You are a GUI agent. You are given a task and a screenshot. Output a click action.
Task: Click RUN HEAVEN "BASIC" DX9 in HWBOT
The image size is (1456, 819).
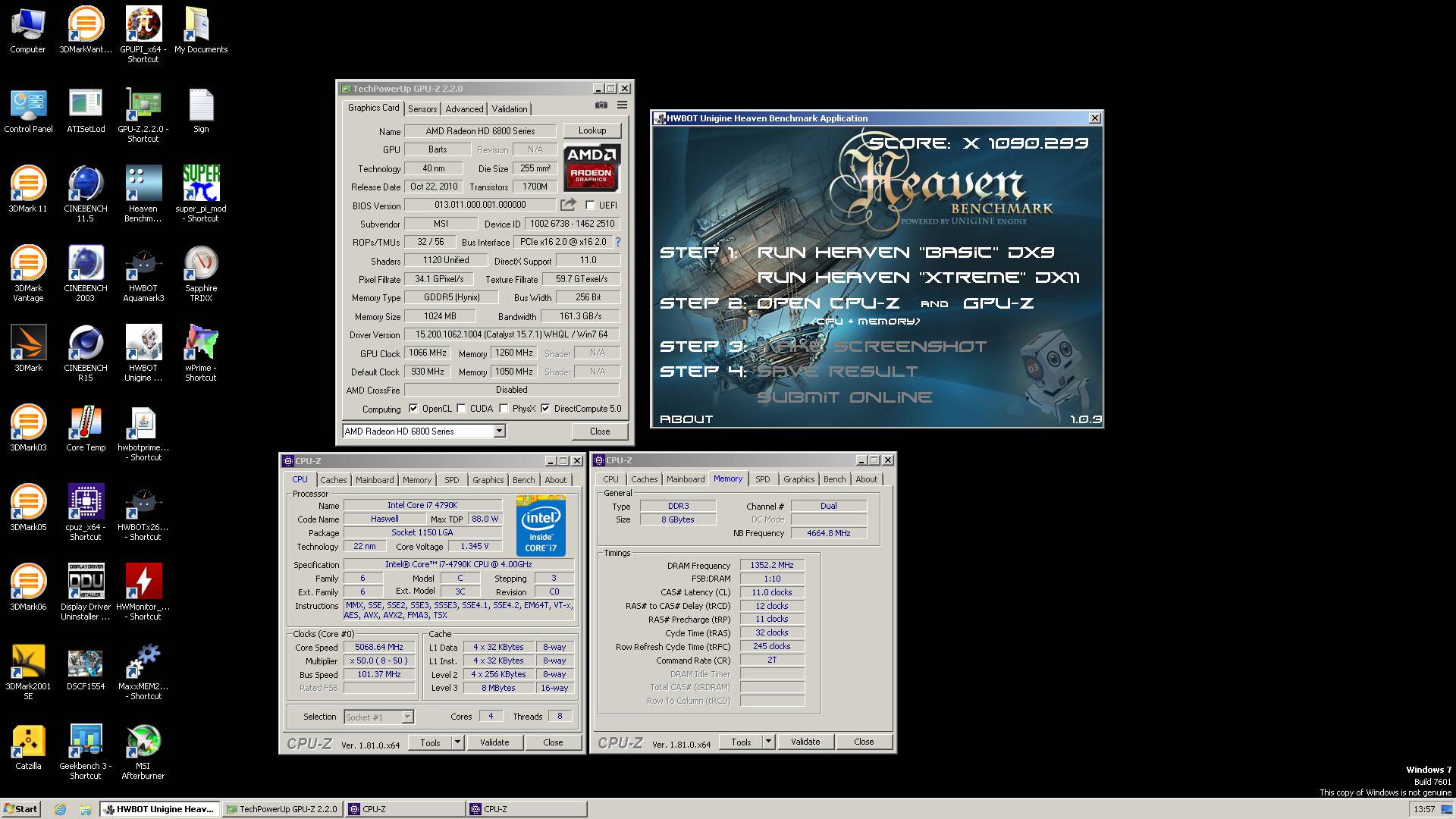(x=905, y=253)
